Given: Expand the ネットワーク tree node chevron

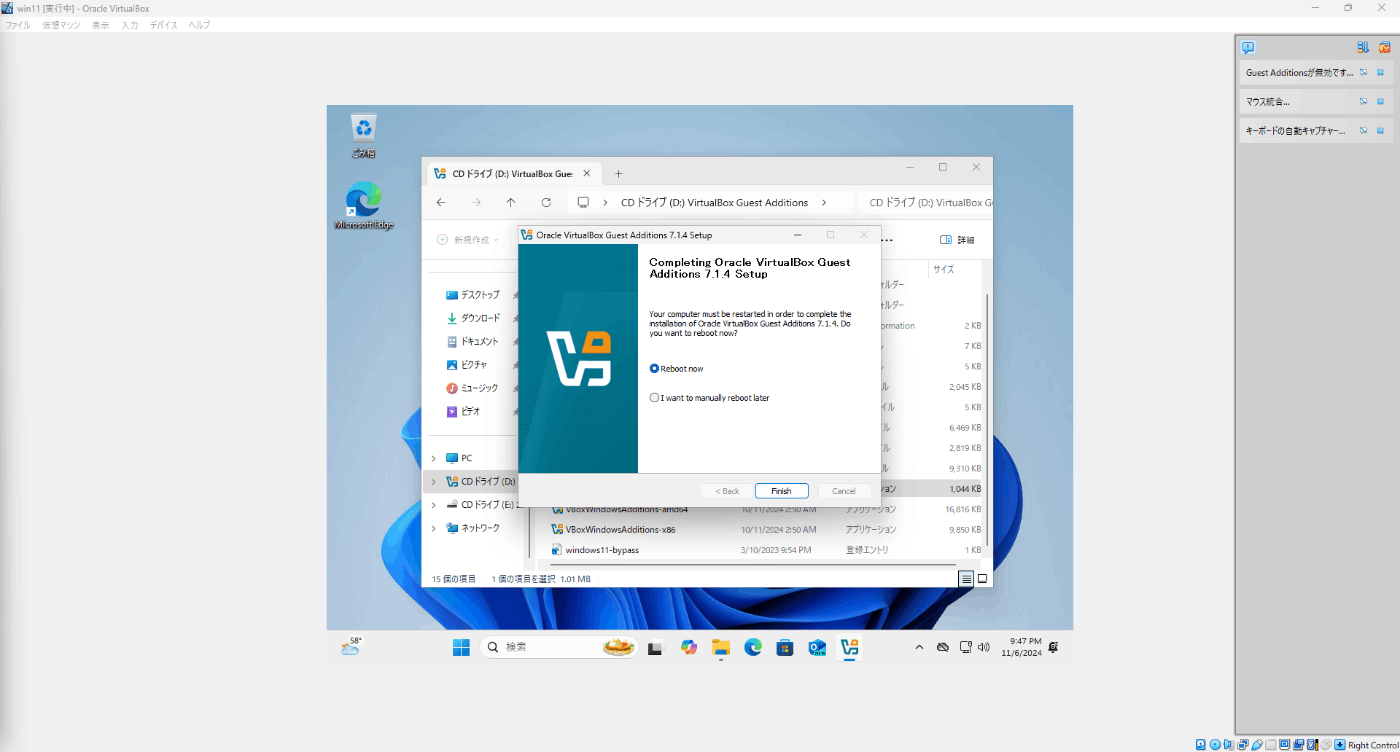Looking at the screenshot, I should (433, 528).
